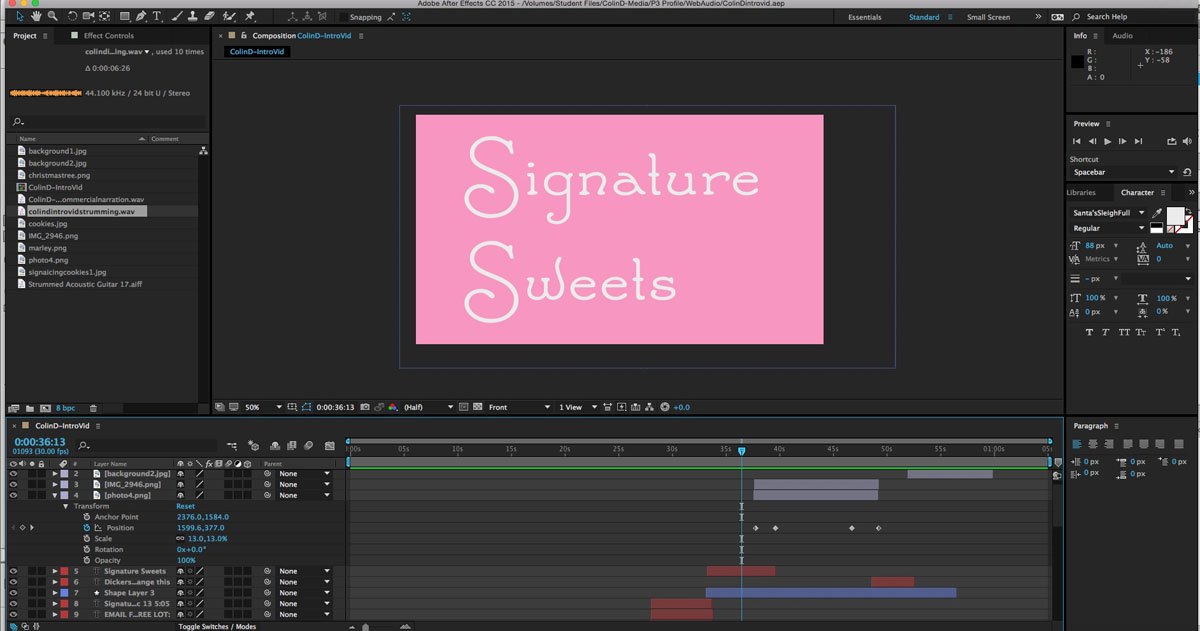Open the Spacebar shortcut dropdown

(x=1123, y=172)
